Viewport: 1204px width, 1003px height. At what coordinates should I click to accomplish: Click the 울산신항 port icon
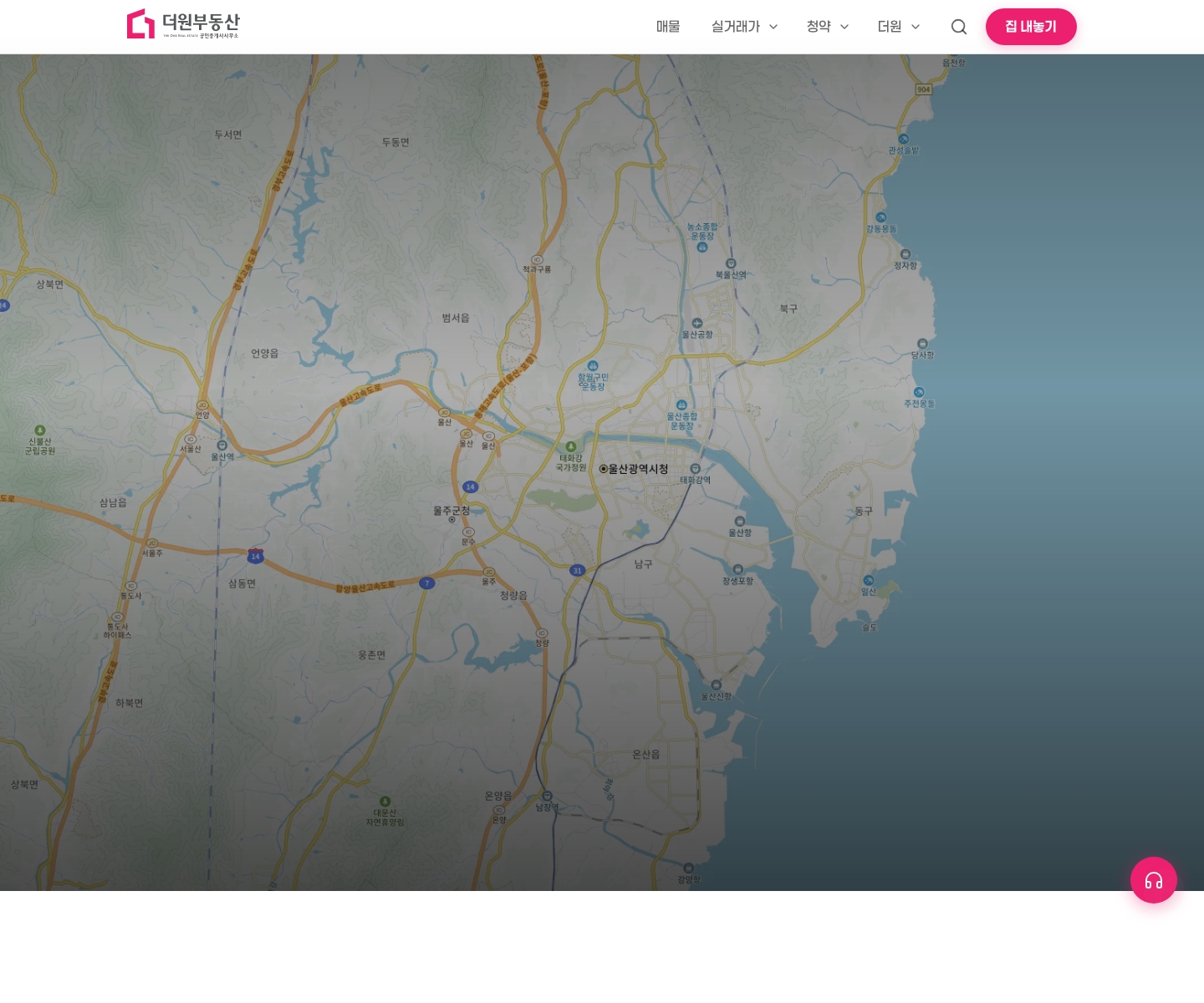pyautogui.click(x=716, y=685)
